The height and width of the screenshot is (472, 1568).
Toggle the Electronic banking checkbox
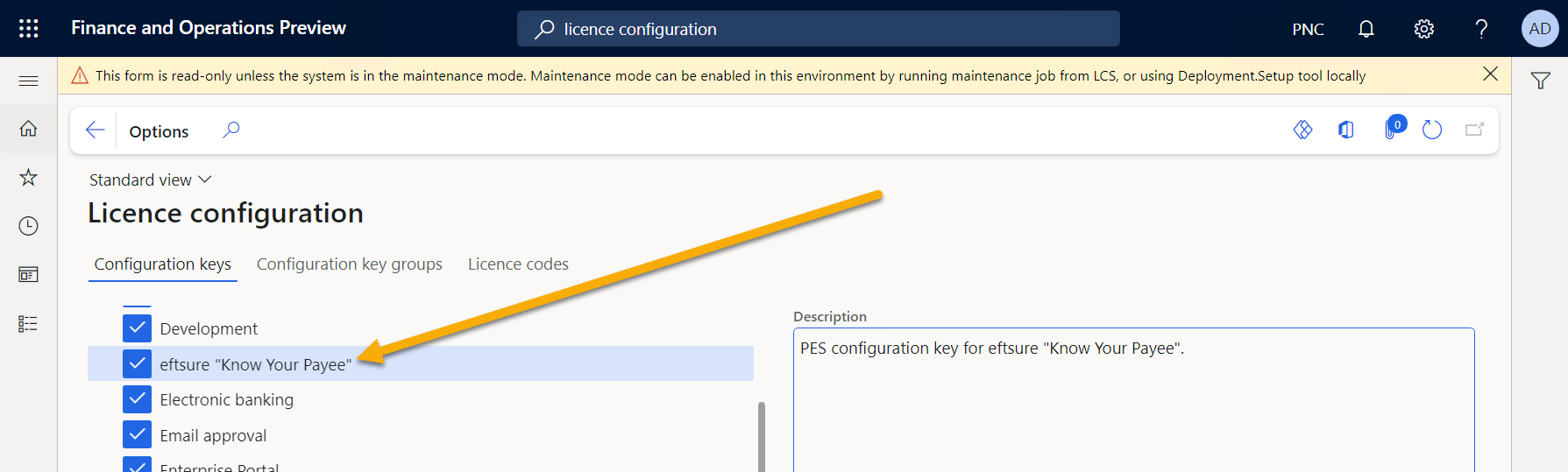pos(137,399)
